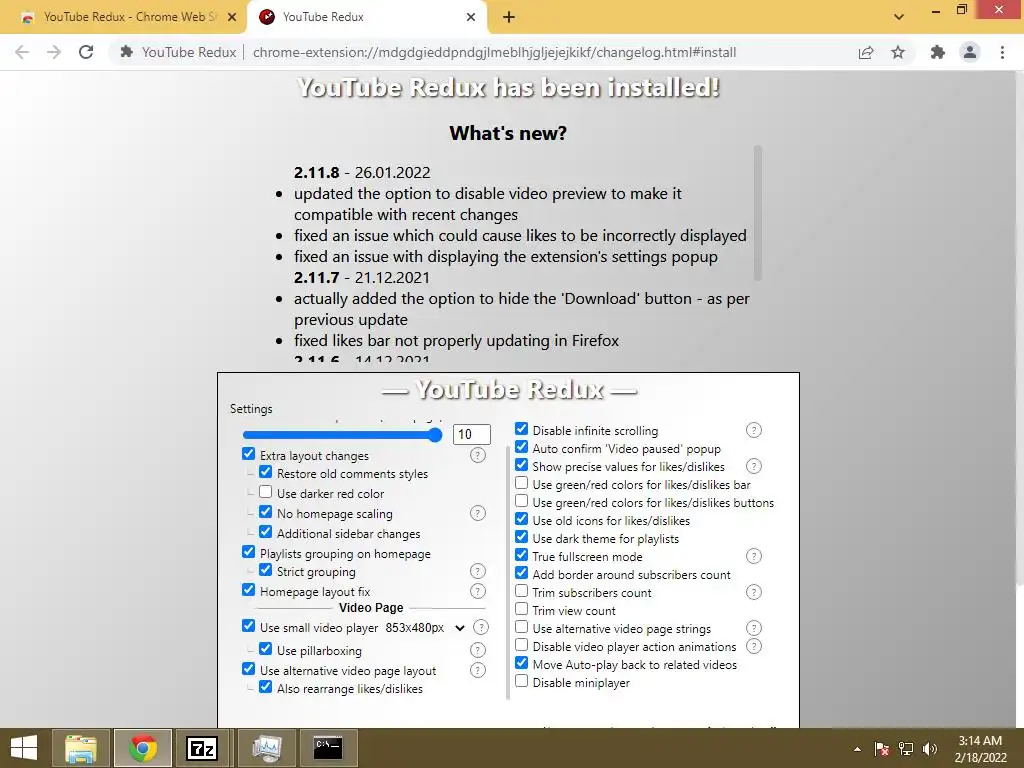Uncheck Extra layout changes
The height and width of the screenshot is (768, 1024).
pos(248,454)
